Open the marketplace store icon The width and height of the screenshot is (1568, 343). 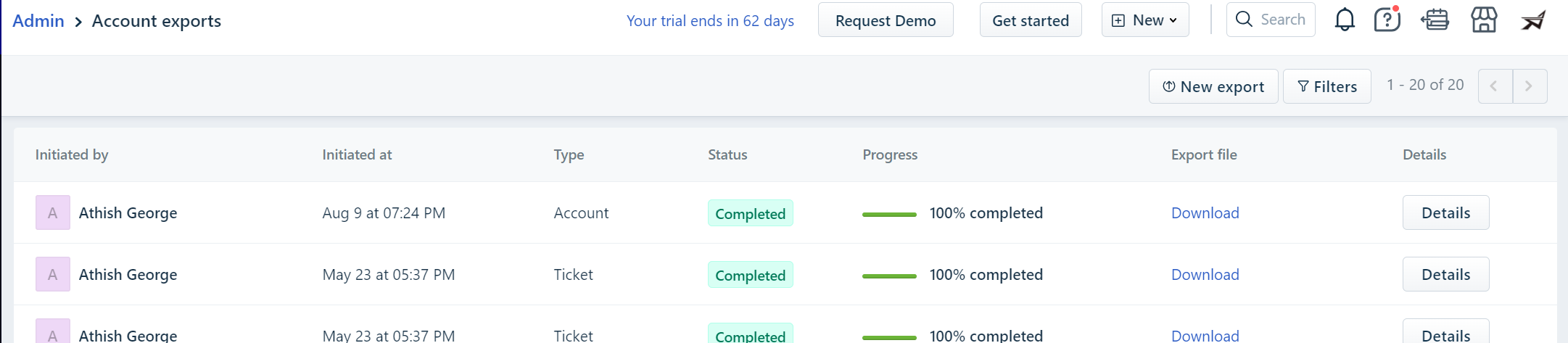point(1484,20)
